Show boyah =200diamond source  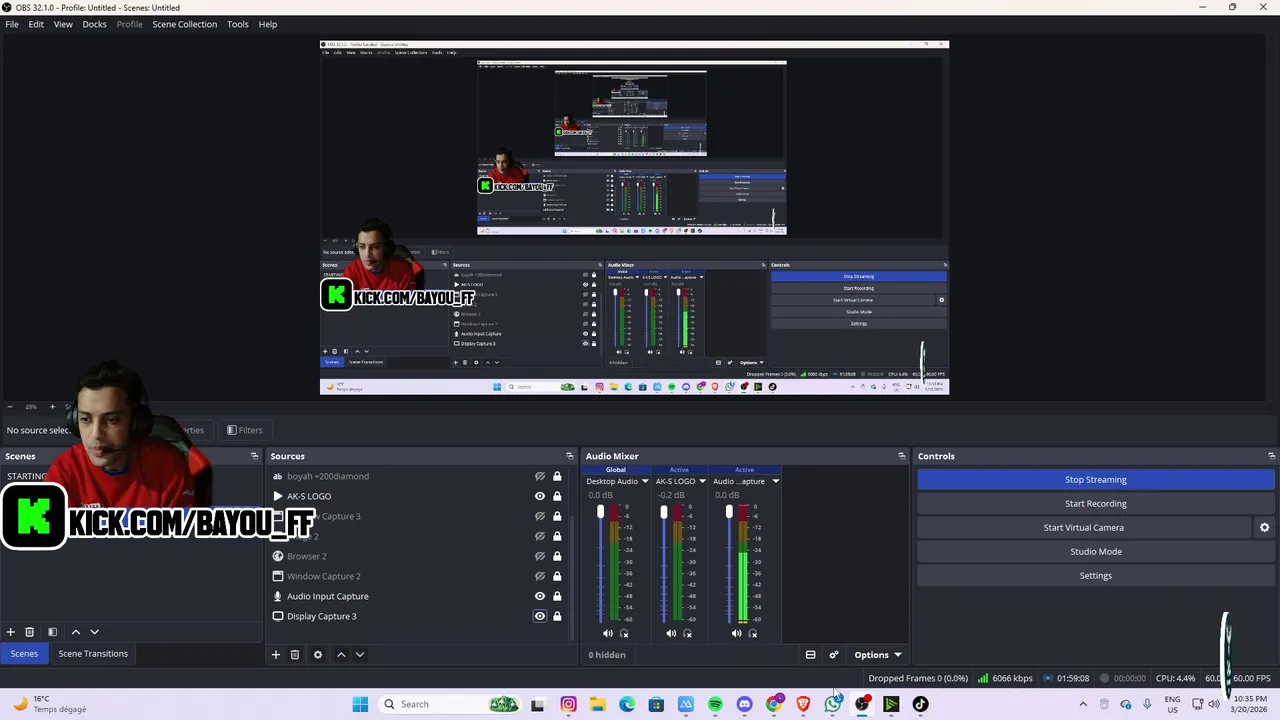point(540,476)
